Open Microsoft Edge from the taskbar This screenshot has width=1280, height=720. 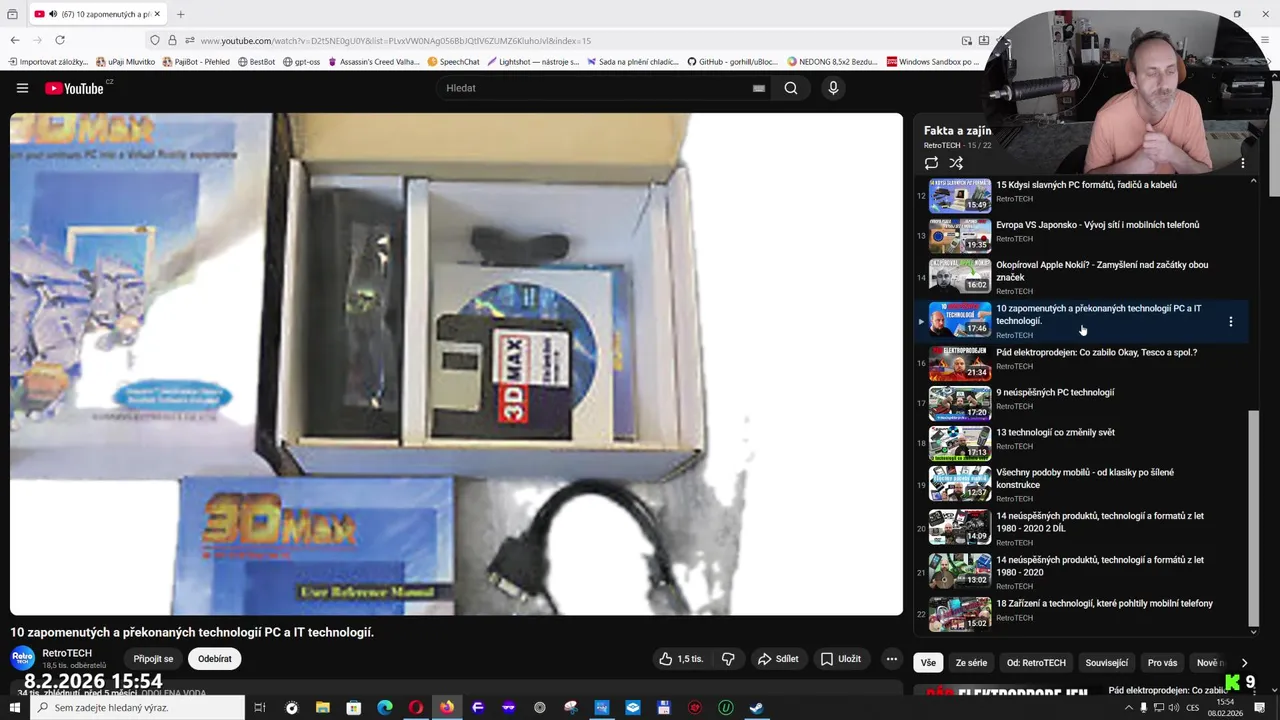[385, 708]
